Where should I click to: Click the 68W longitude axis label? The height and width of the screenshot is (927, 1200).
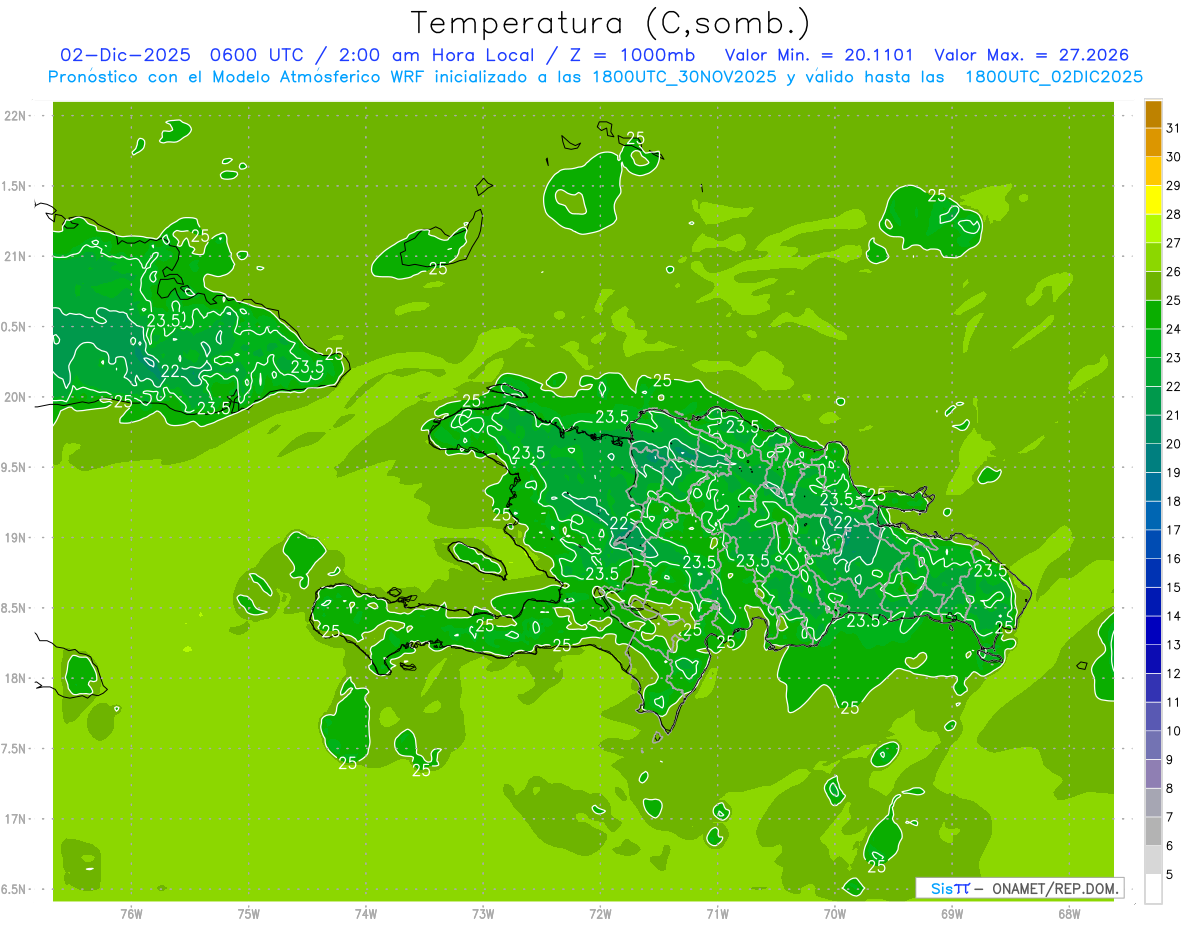[x=1069, y=913]
